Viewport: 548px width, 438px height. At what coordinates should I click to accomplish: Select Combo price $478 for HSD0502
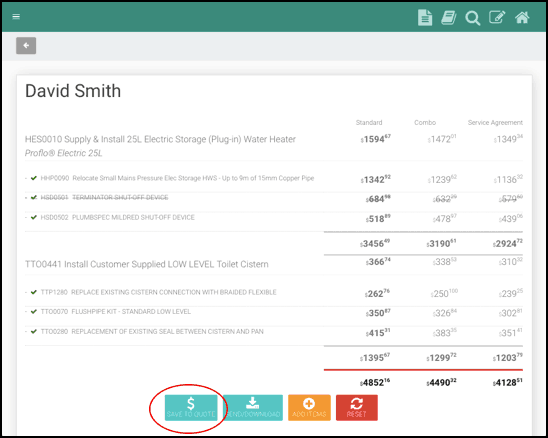445,218
